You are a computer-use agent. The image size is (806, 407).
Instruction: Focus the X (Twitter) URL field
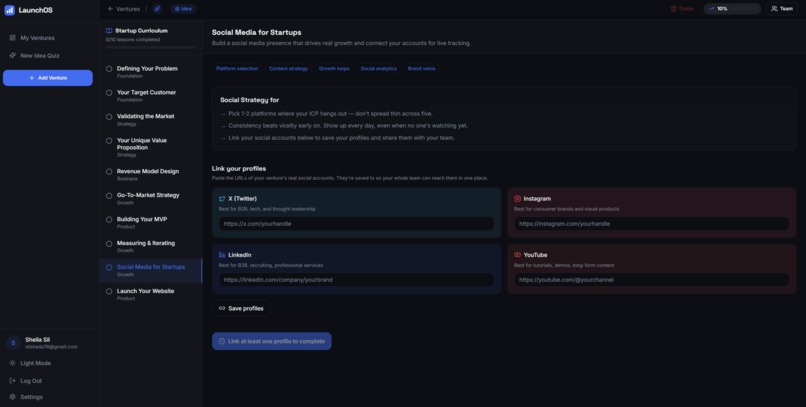(x=356, y=224)
